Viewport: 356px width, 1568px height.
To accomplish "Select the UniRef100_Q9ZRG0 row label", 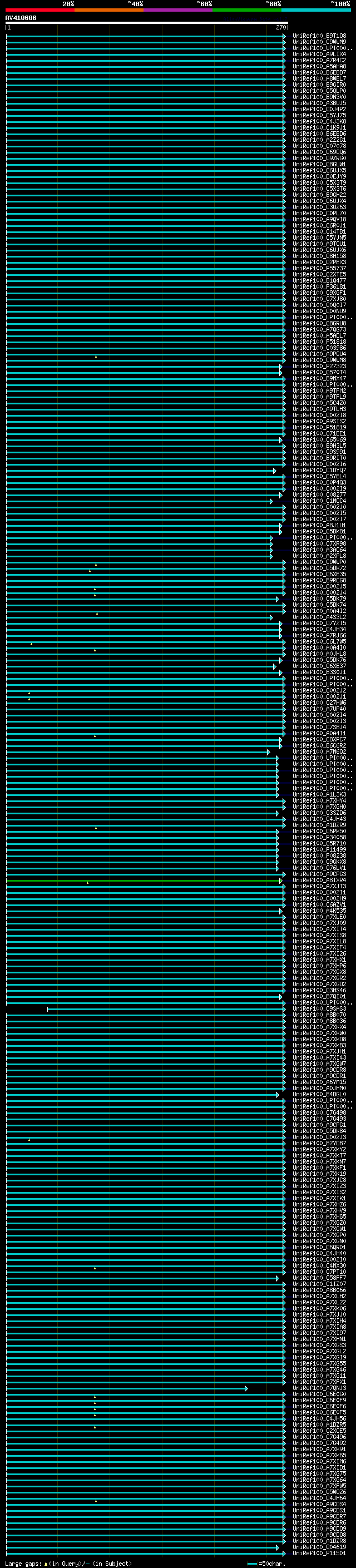I will [319, 159].
